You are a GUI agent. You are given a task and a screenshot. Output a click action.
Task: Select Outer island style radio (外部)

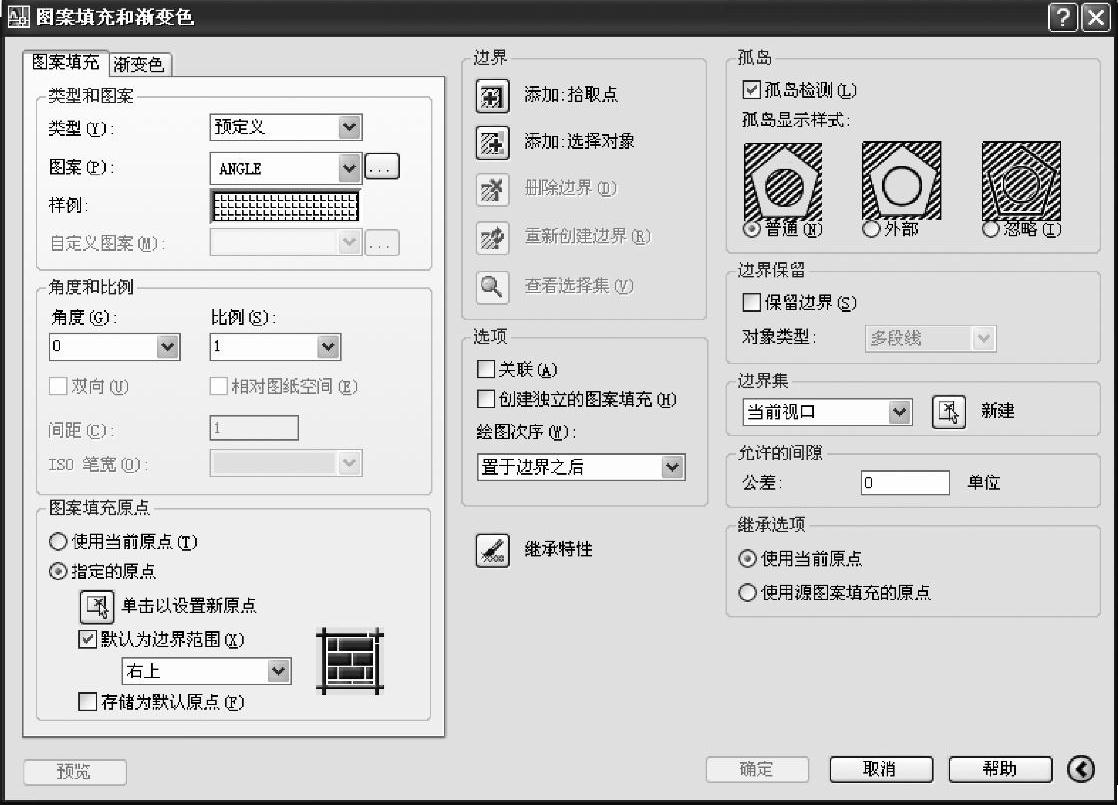click(871, 230)
